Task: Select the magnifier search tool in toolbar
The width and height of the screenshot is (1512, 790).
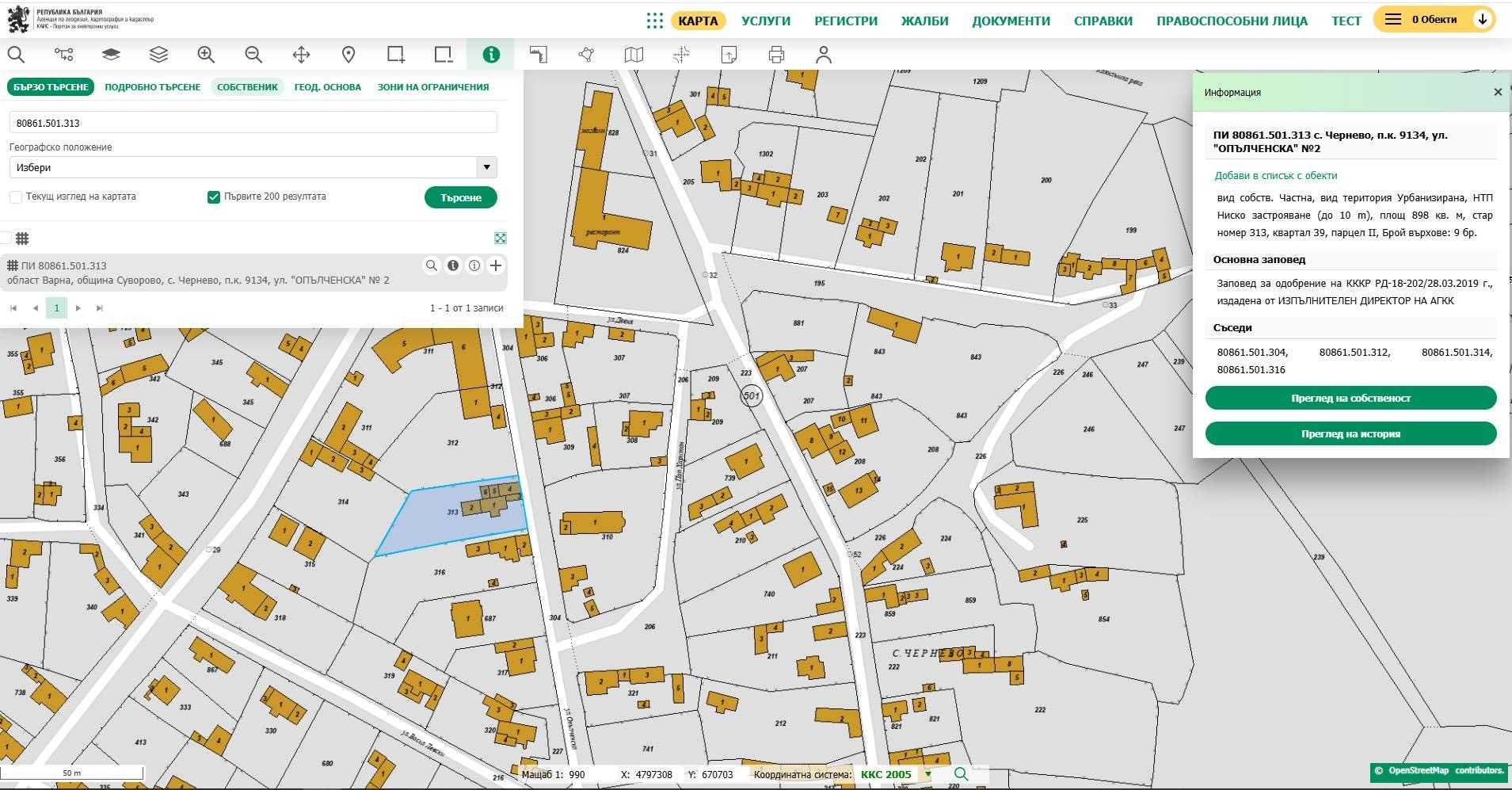Action: click(16, 55)
